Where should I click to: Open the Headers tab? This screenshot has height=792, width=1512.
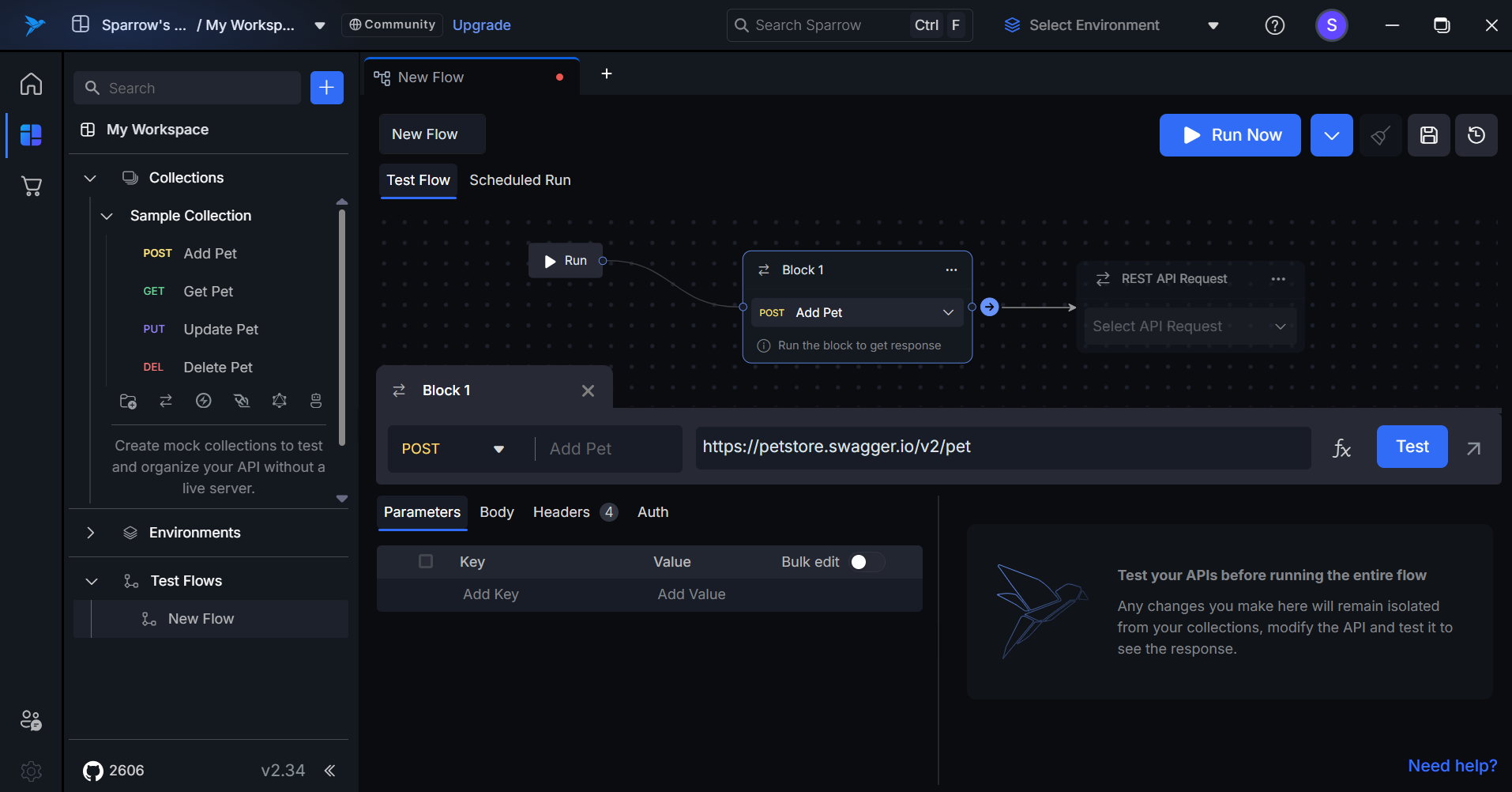tap(561, 512)
